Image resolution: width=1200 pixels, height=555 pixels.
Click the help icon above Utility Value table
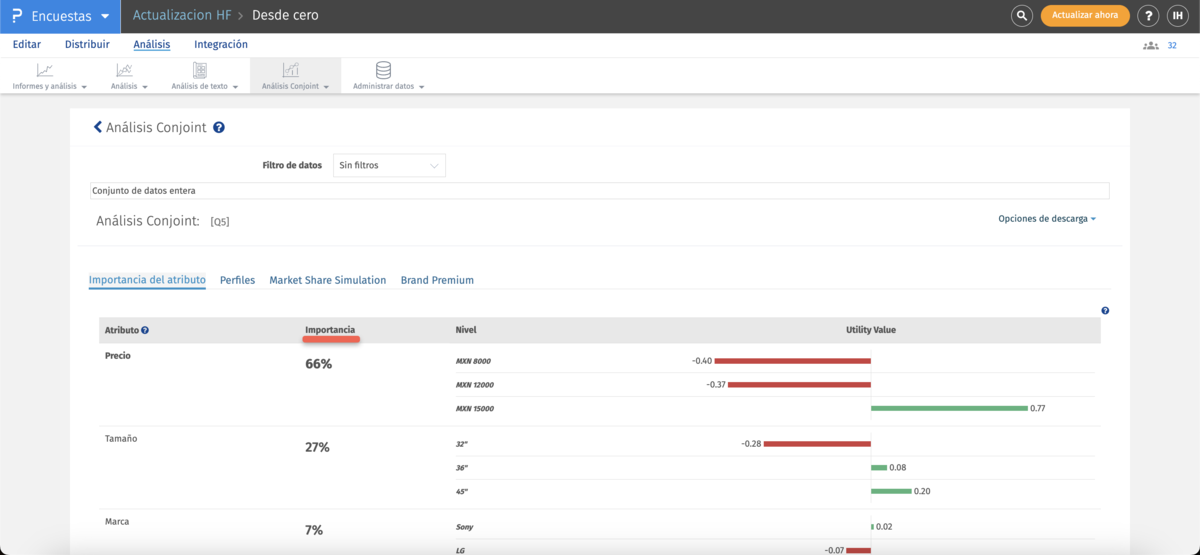[x=1105, y=311]
